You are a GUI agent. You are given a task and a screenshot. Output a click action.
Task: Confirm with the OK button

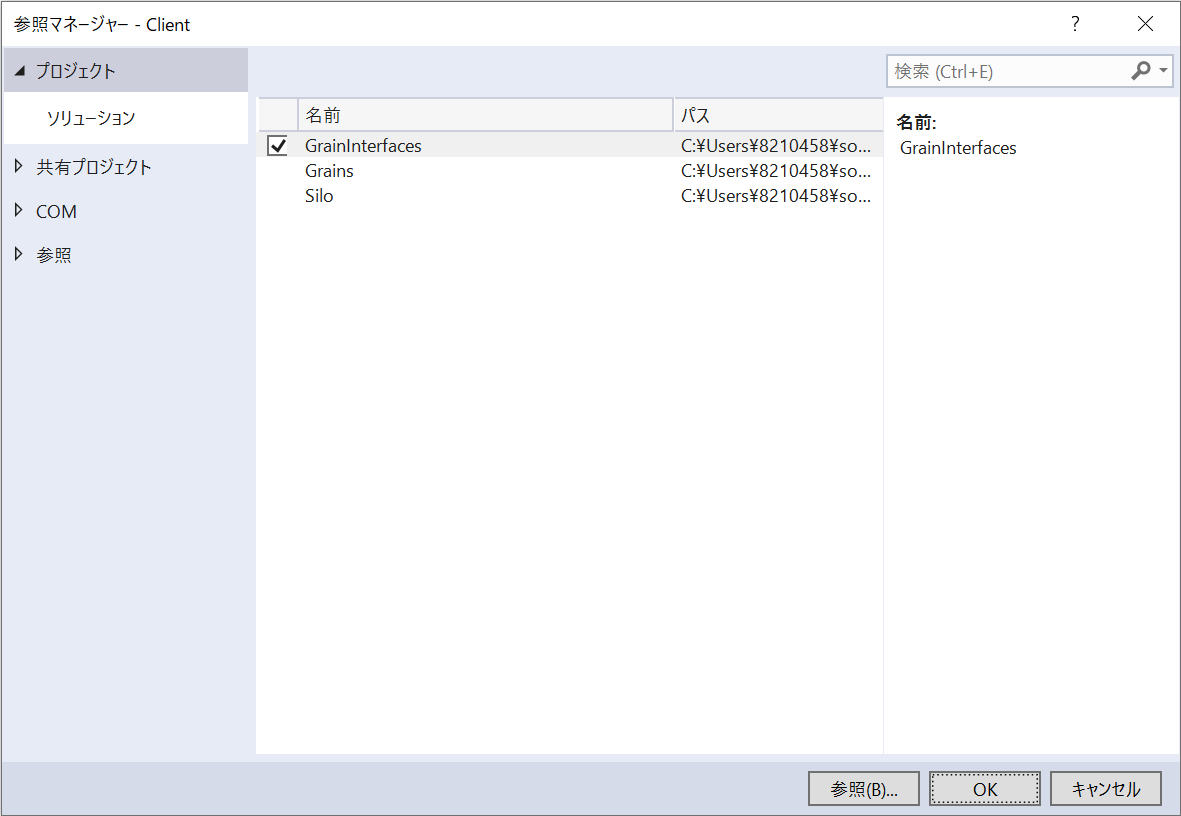pyautogui.click(x=985, y=789)
